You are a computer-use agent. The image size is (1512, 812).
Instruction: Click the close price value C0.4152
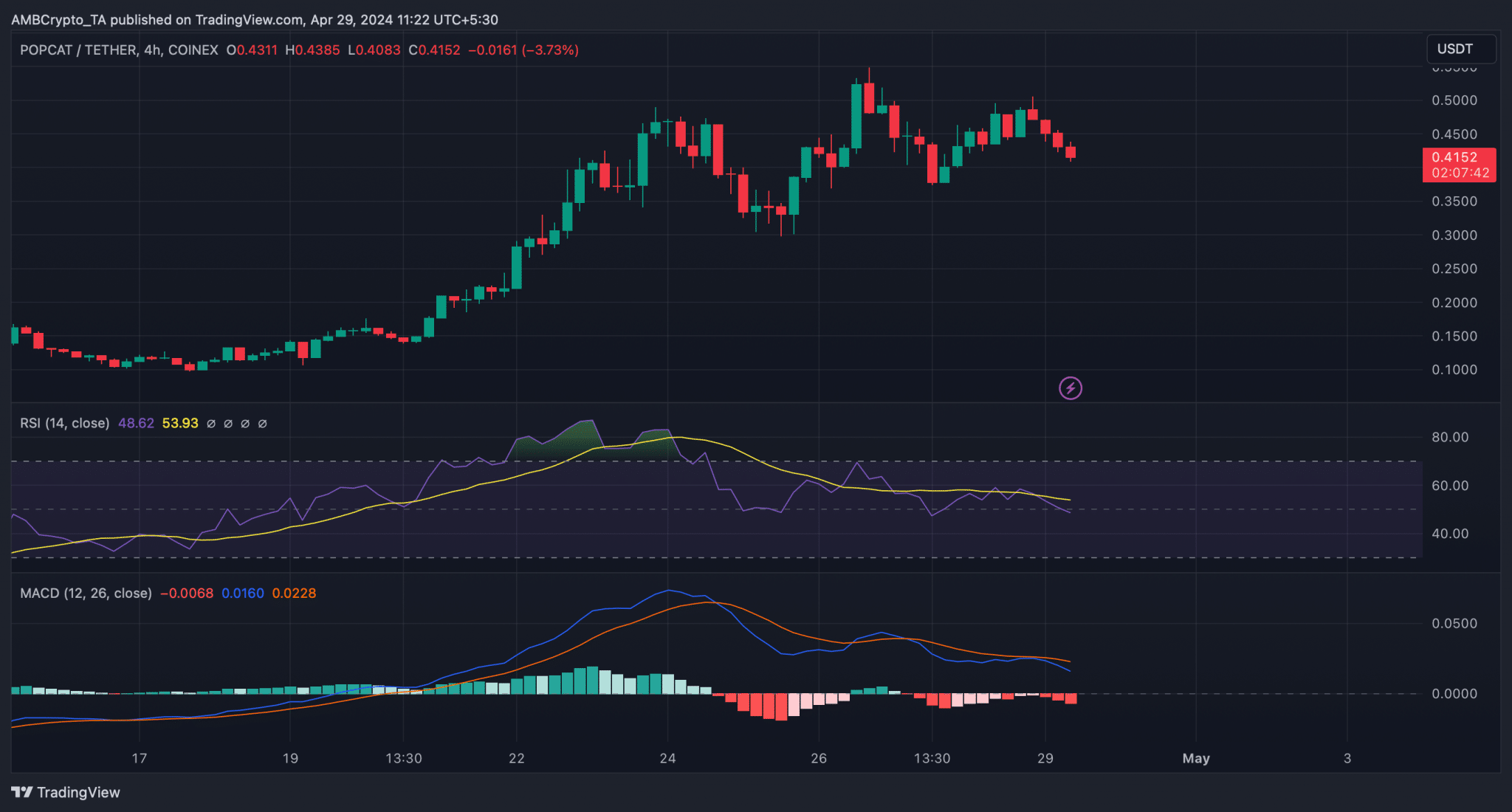click(x=434, y=50)
